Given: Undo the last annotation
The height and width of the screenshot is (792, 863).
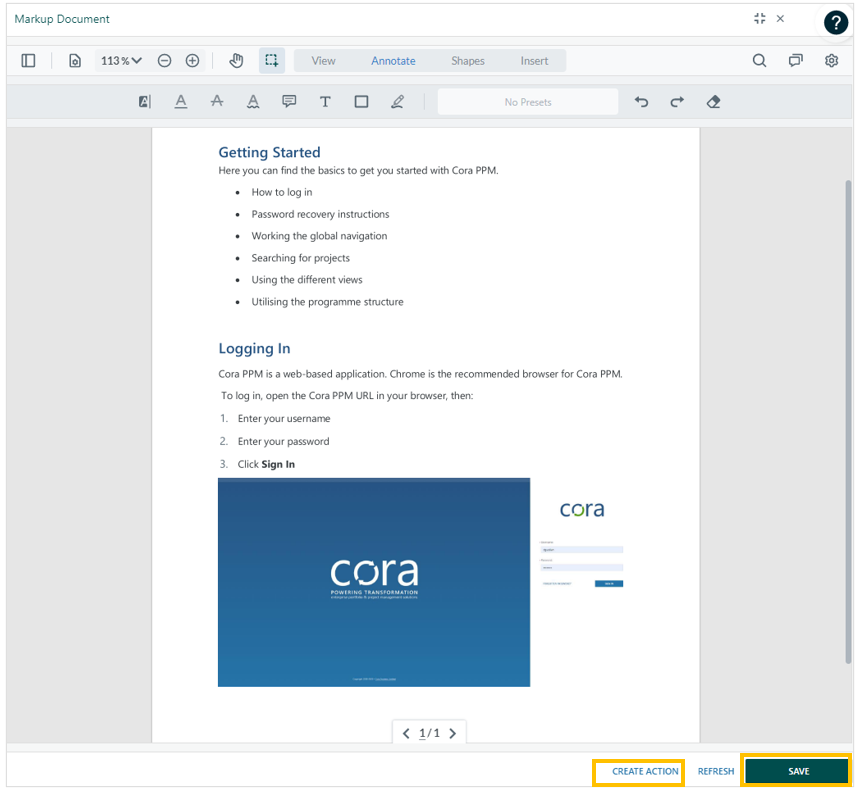Looking at the screenshot, I should tap(641, 102).
